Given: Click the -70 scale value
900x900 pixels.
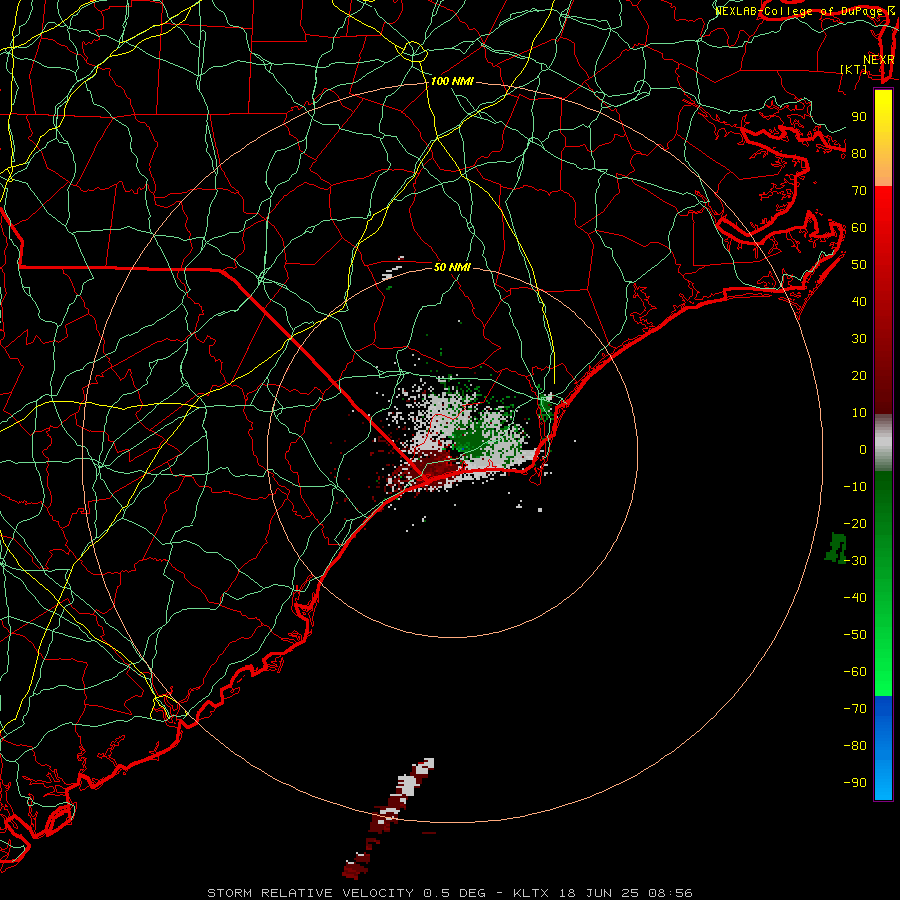Looking at the screenshot, I should (855, 709).
